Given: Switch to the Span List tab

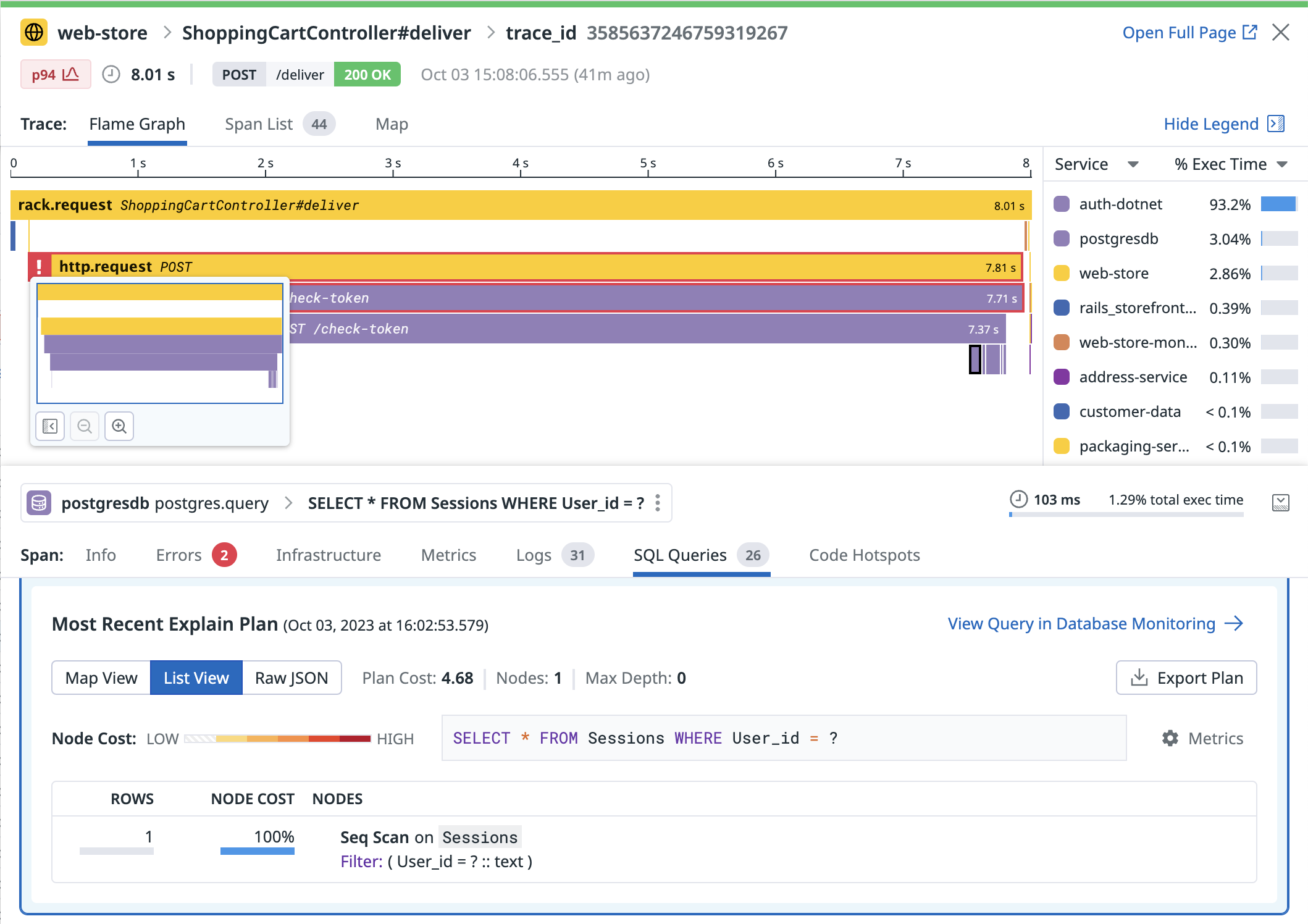Looking at the screenshot, I should (259, 124).
